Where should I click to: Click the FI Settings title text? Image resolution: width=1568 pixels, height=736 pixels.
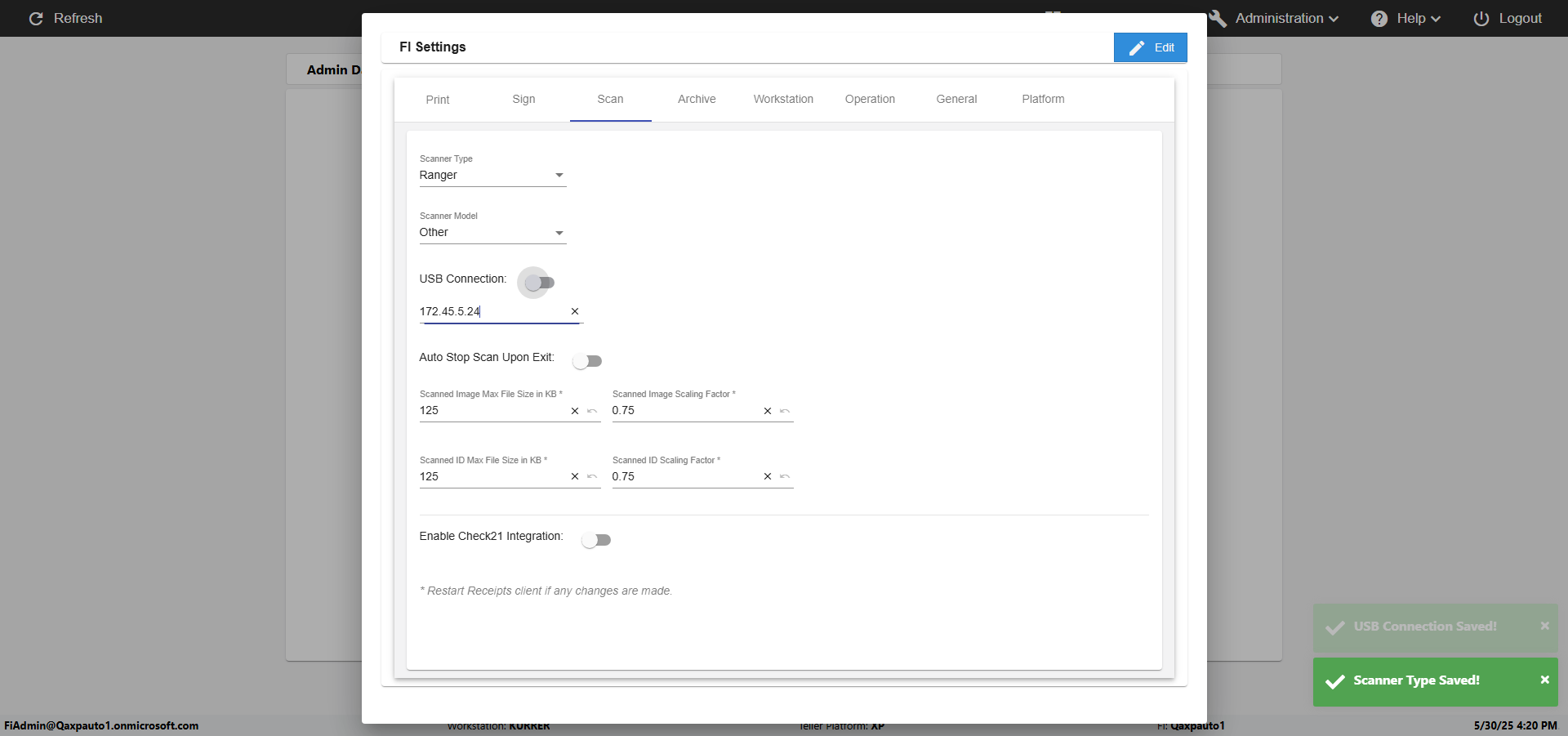[x=432, y=47]
